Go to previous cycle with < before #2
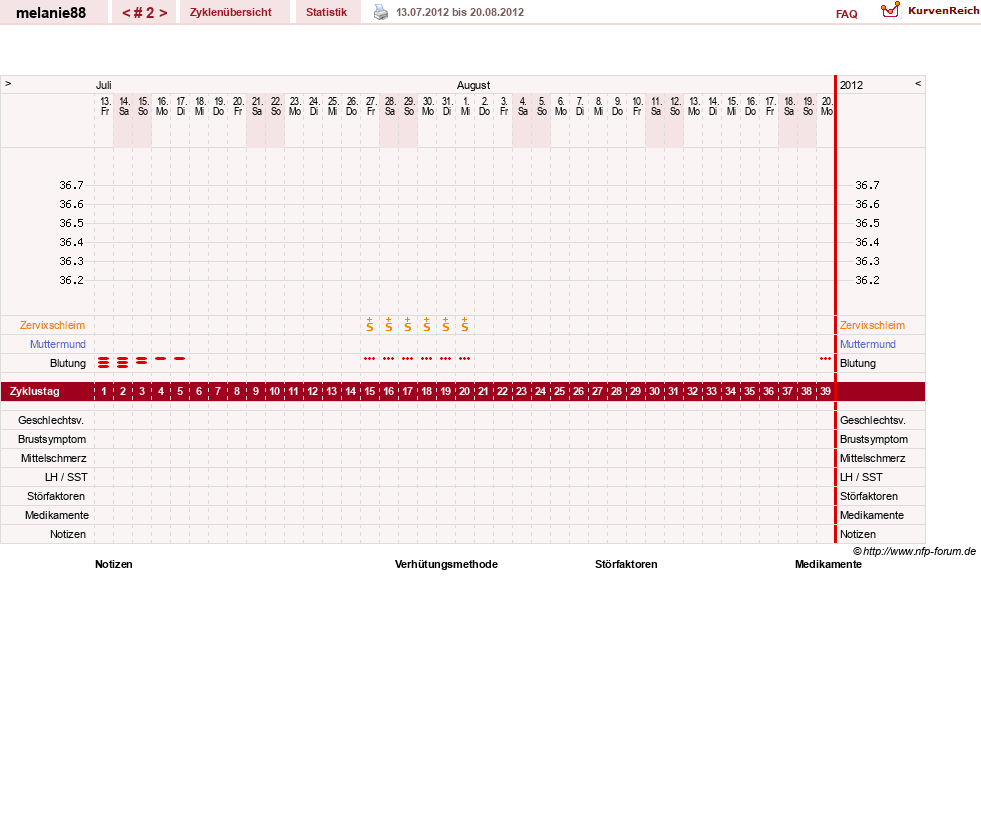 (126, 13)
